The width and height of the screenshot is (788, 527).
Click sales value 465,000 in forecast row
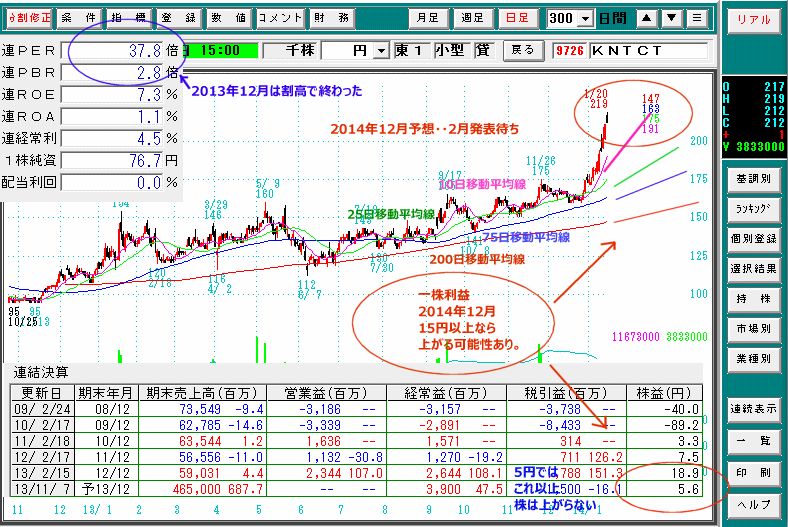(x=196, y=489)
